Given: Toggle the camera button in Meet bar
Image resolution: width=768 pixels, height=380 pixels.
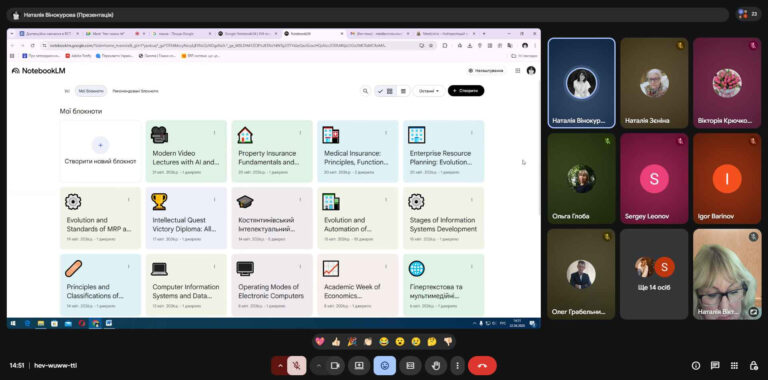Looking at the screenshot, I should 336,366.
